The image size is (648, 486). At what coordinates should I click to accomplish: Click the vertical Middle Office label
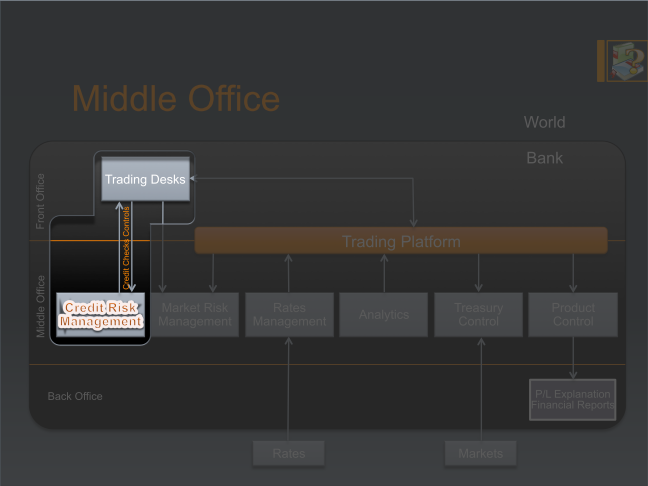40,306
